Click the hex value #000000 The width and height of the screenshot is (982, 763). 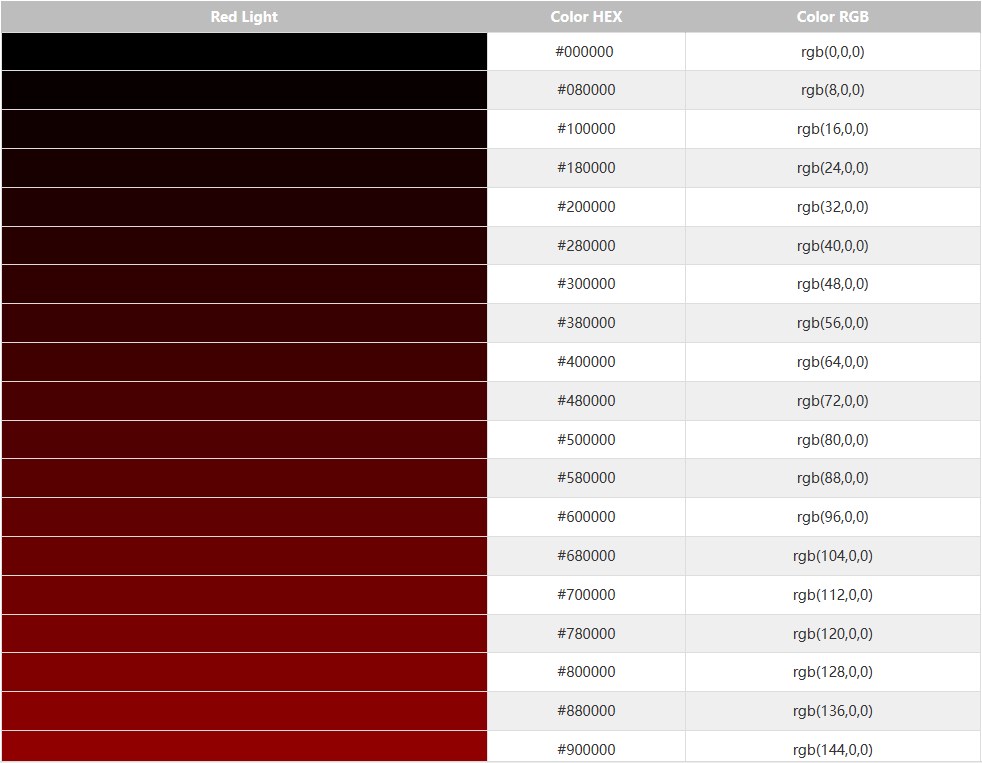click(584, 51)
